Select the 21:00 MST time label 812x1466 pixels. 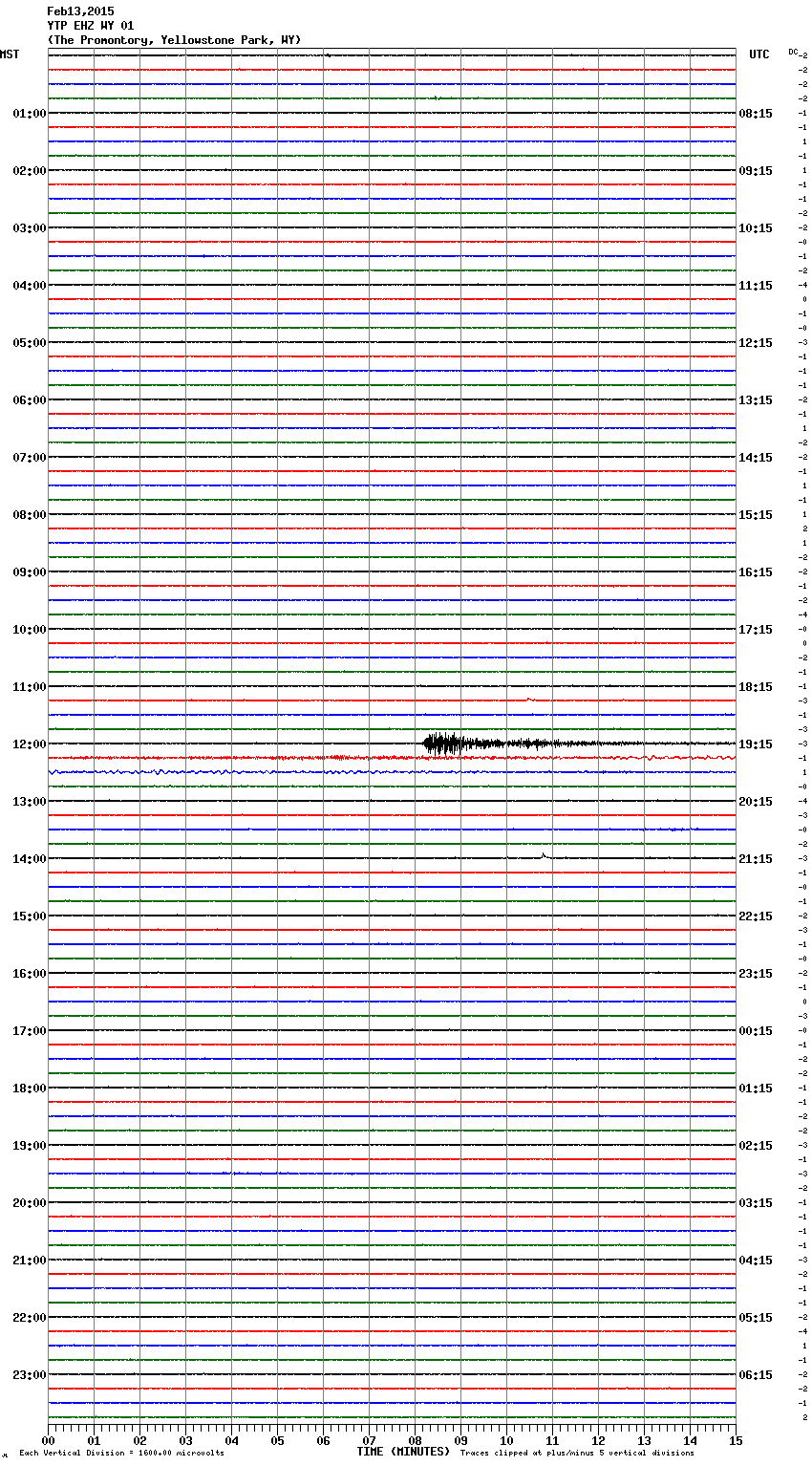(30, 1261)
